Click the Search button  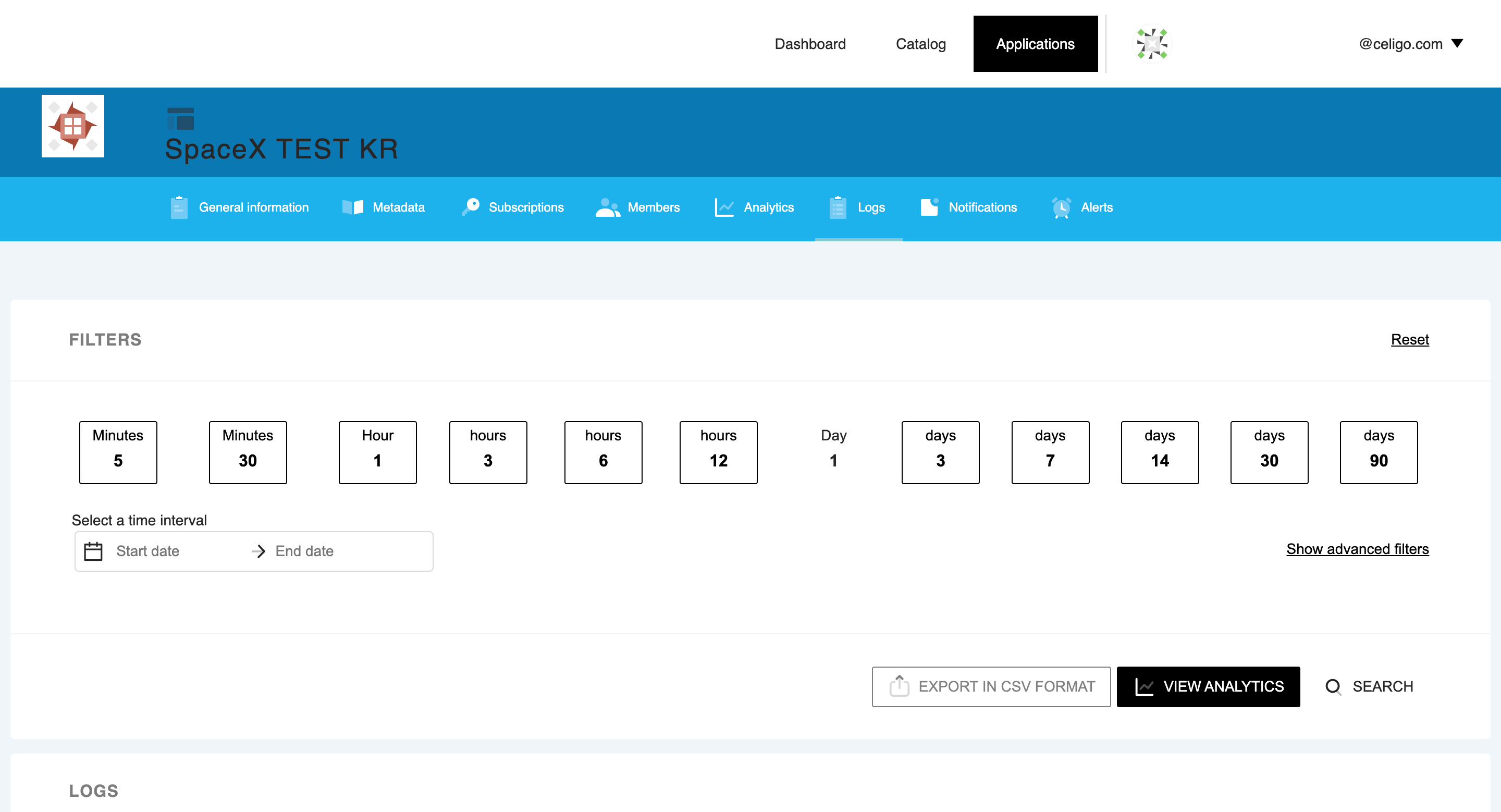click(x=1369, y=687)
